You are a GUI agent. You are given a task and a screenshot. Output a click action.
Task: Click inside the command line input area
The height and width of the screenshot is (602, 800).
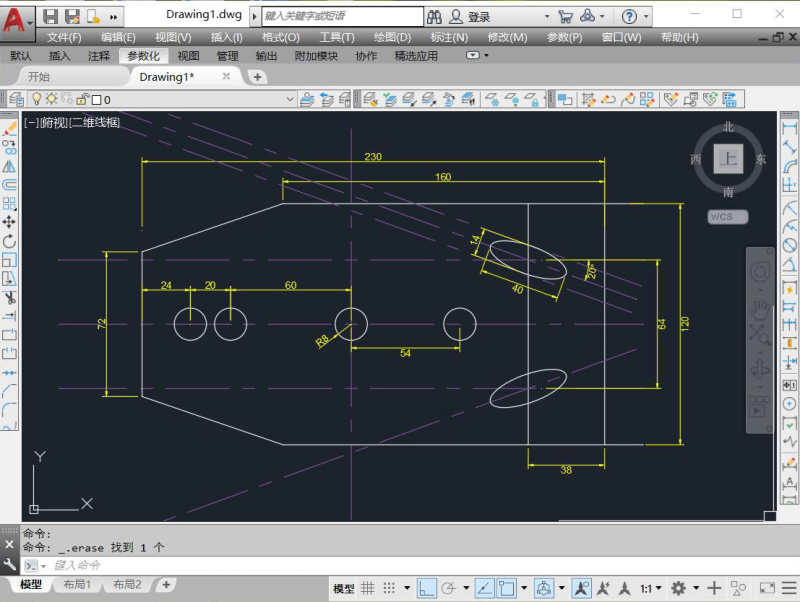click(x=150, y=566)
